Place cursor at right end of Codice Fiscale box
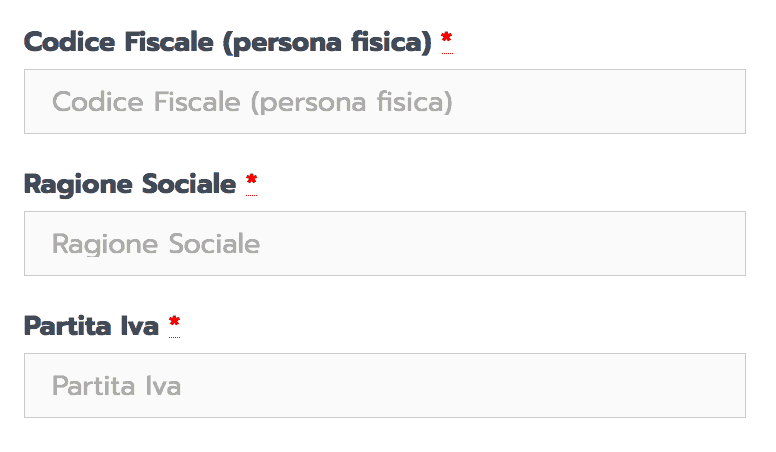This screenshot has width=776, height=452. [x=732, y=101]
